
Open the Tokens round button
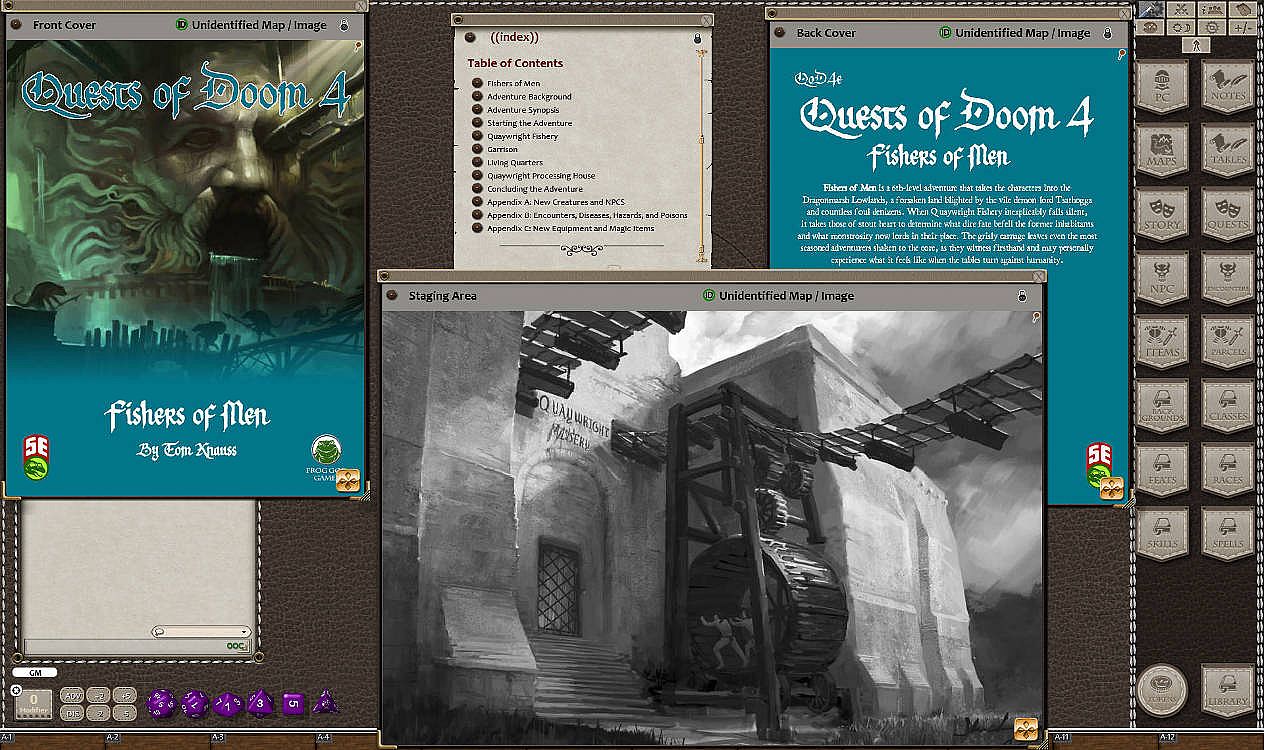pos(1162,691)
